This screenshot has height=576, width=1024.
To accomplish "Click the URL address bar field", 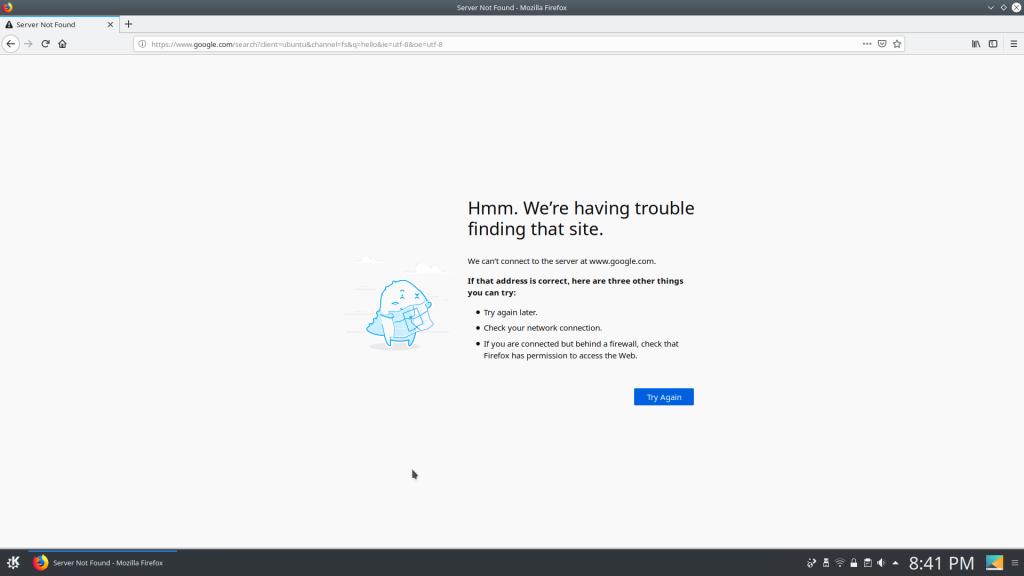I will pyautogui.click(x=500, y=44).
